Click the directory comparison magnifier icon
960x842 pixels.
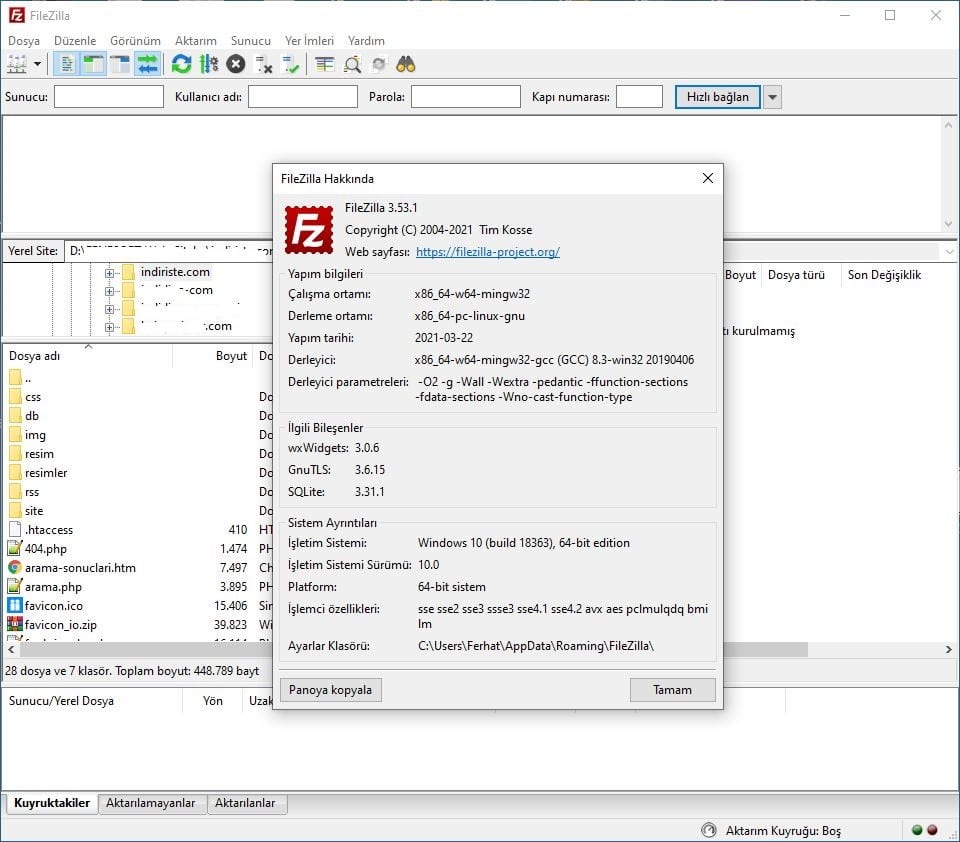tap(352, 64)
